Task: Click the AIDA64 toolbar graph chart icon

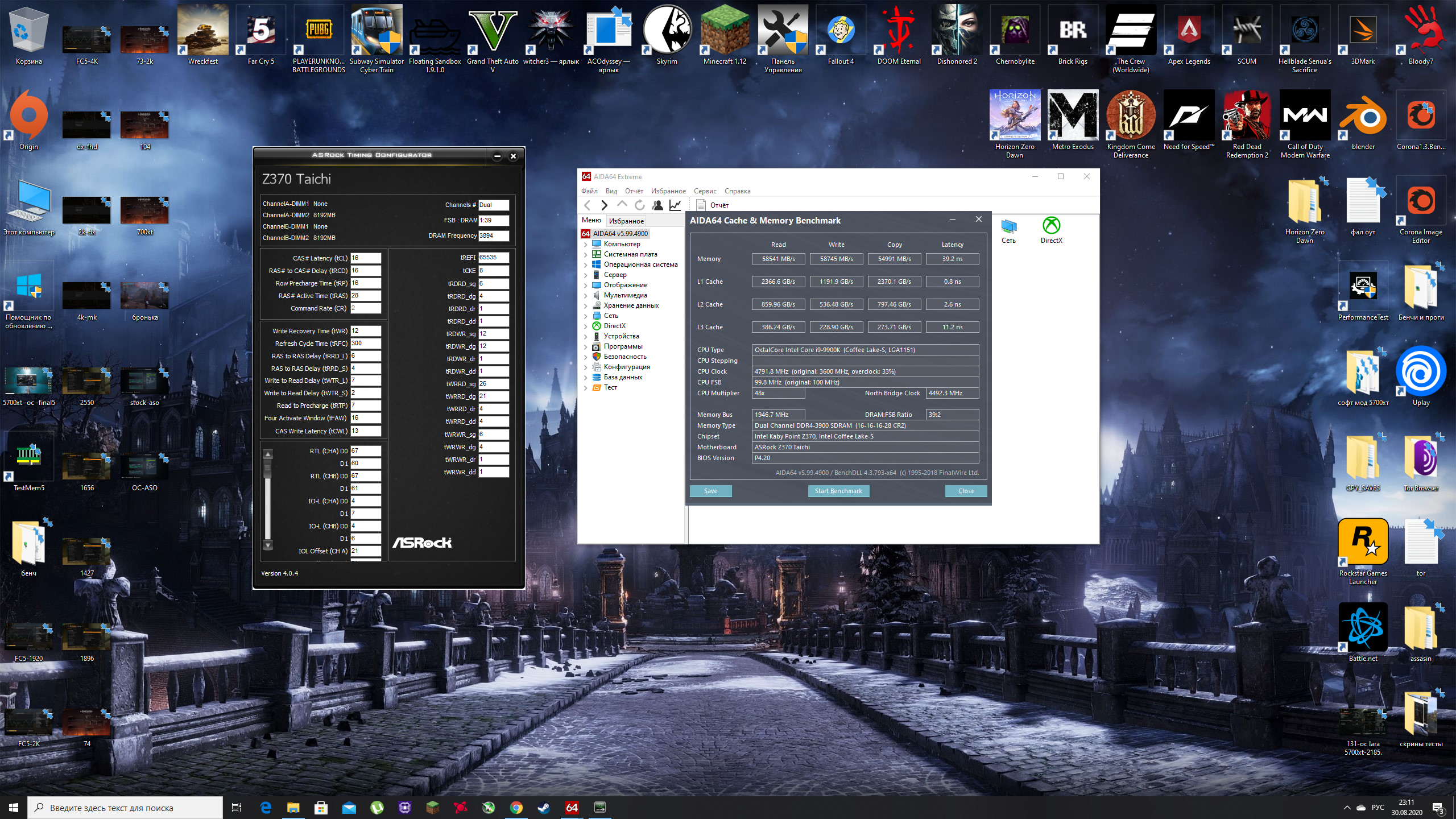Action: tap(675, 205)
